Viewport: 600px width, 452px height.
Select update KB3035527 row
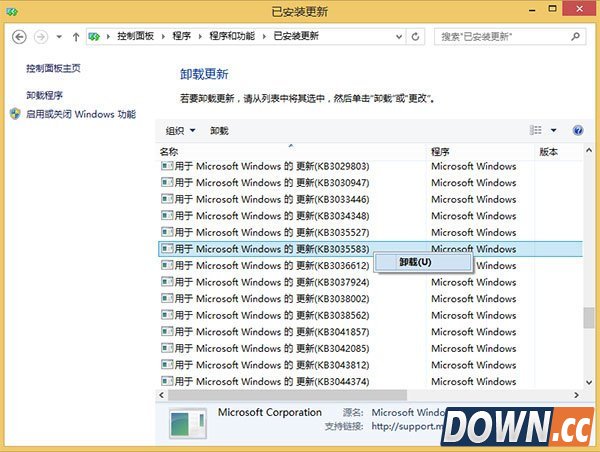click(x=370, y=232)
